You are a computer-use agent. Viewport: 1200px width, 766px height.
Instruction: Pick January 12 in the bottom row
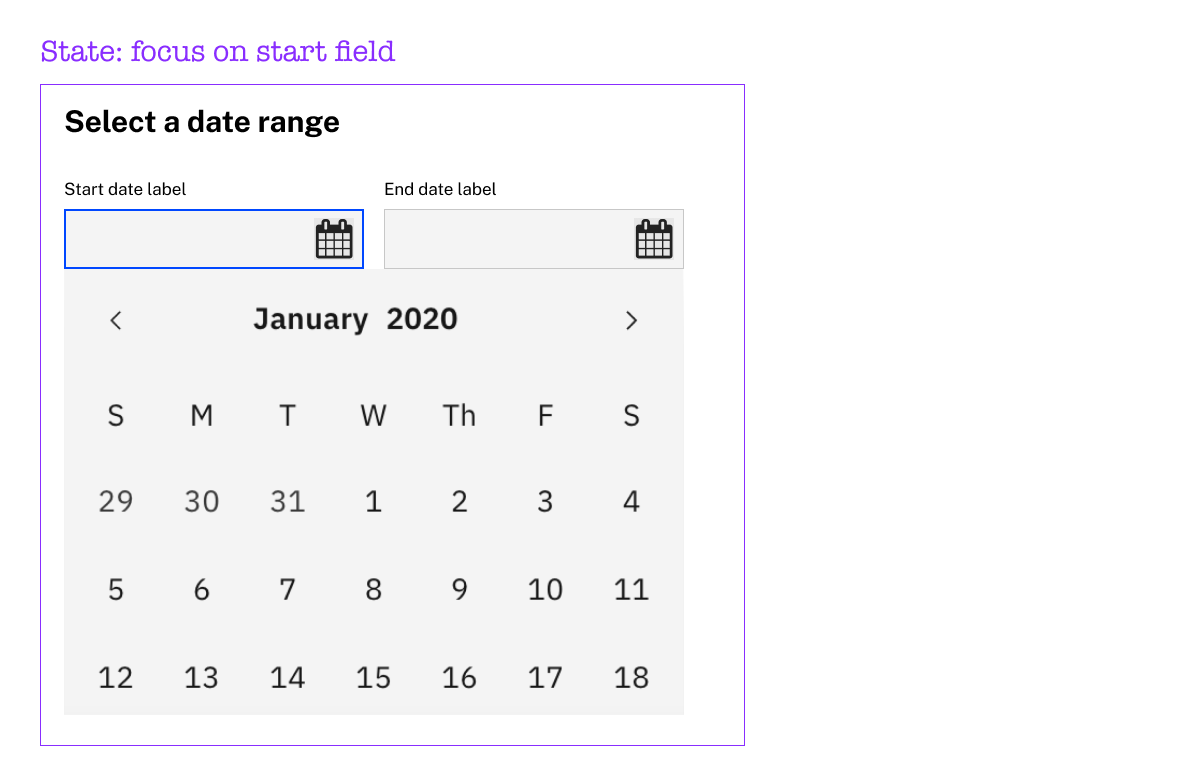pos(115,677)
